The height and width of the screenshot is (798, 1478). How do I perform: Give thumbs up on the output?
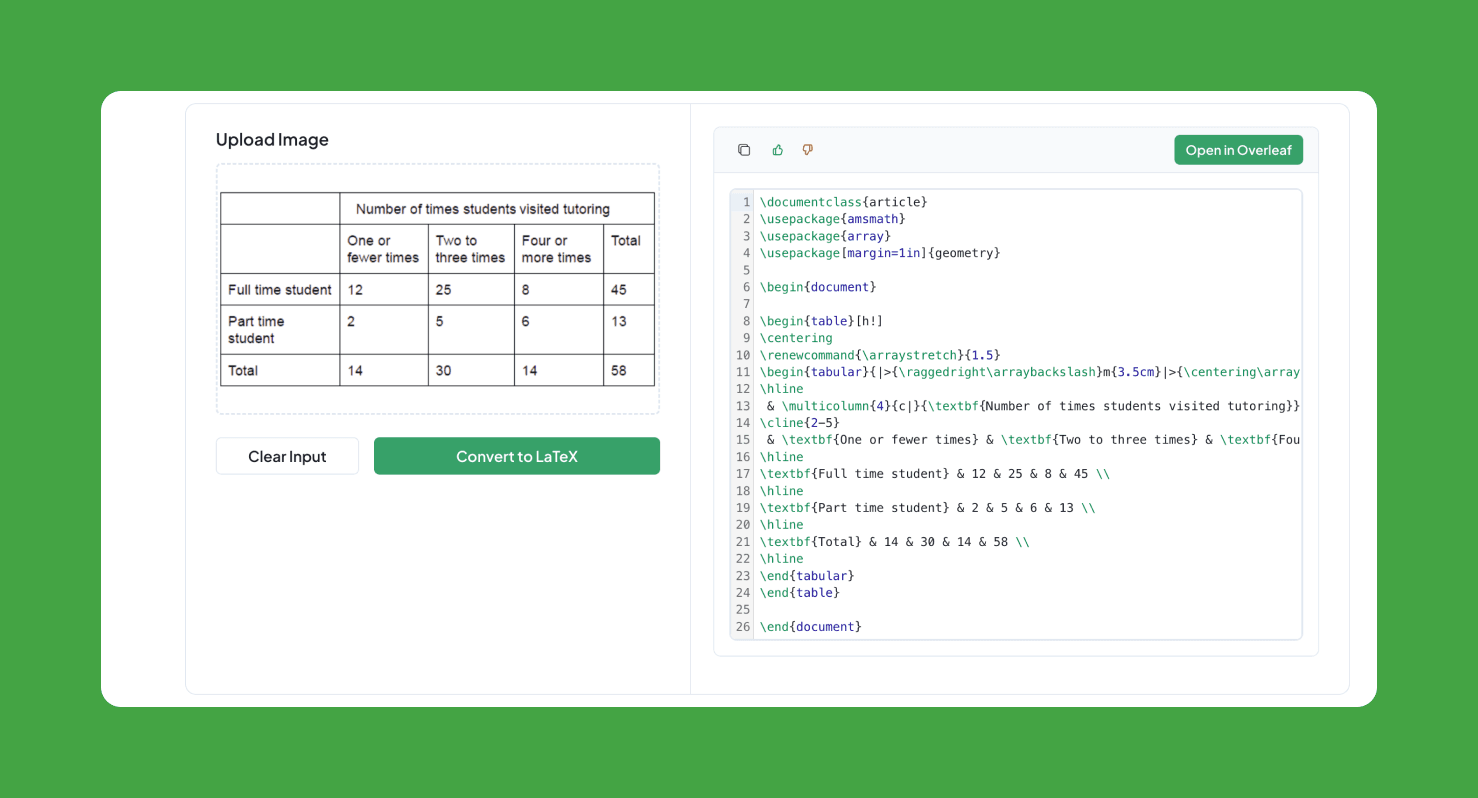(777, 150)
